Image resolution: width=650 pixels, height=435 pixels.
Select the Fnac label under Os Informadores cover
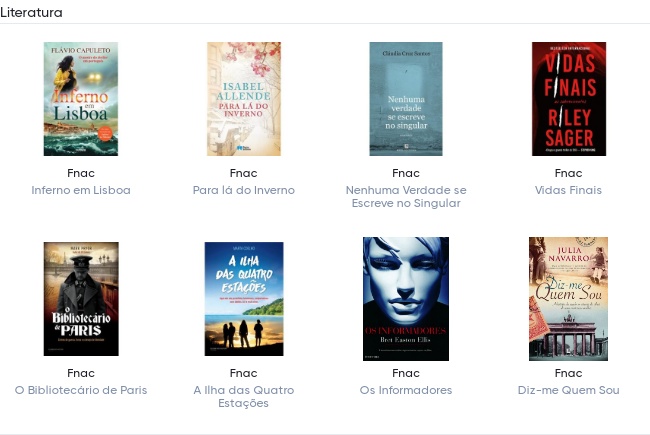(406, 373)
